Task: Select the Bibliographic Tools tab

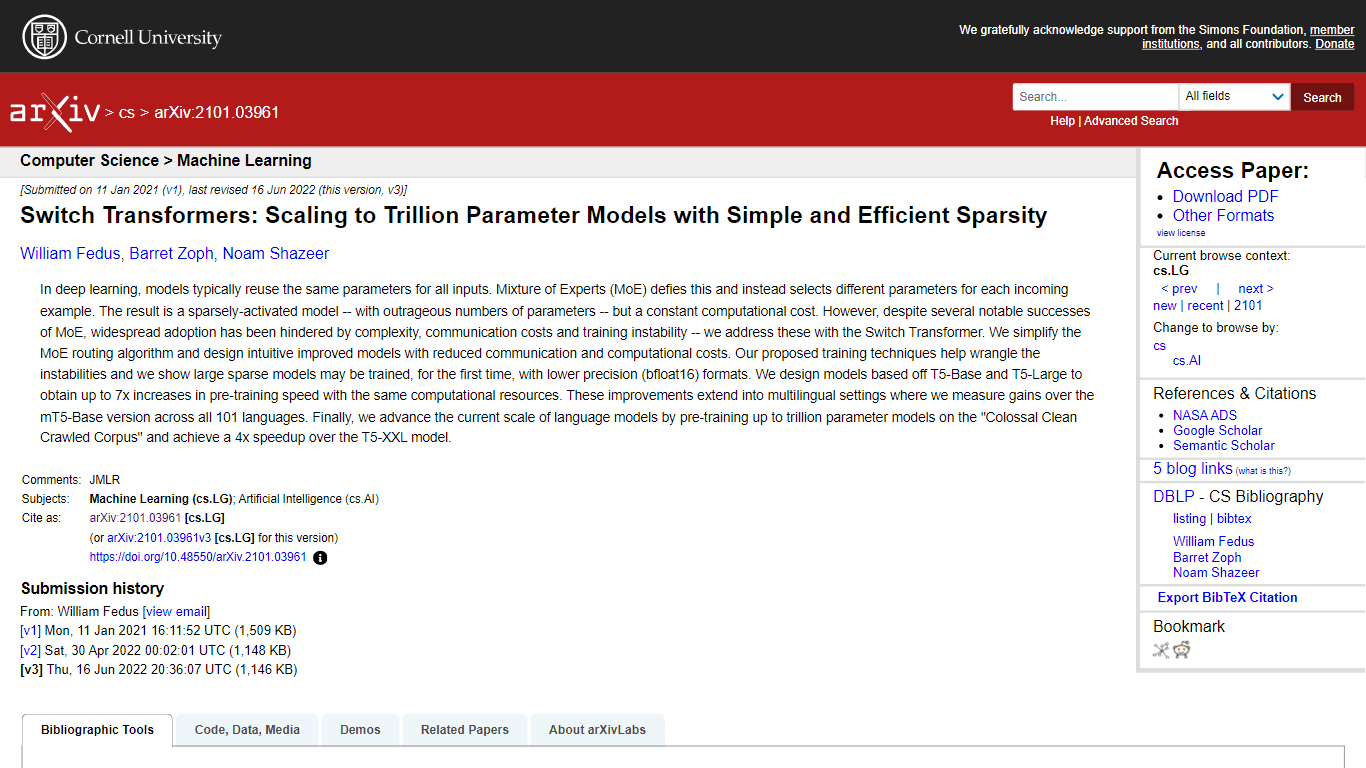Action: tap(97, 730)
